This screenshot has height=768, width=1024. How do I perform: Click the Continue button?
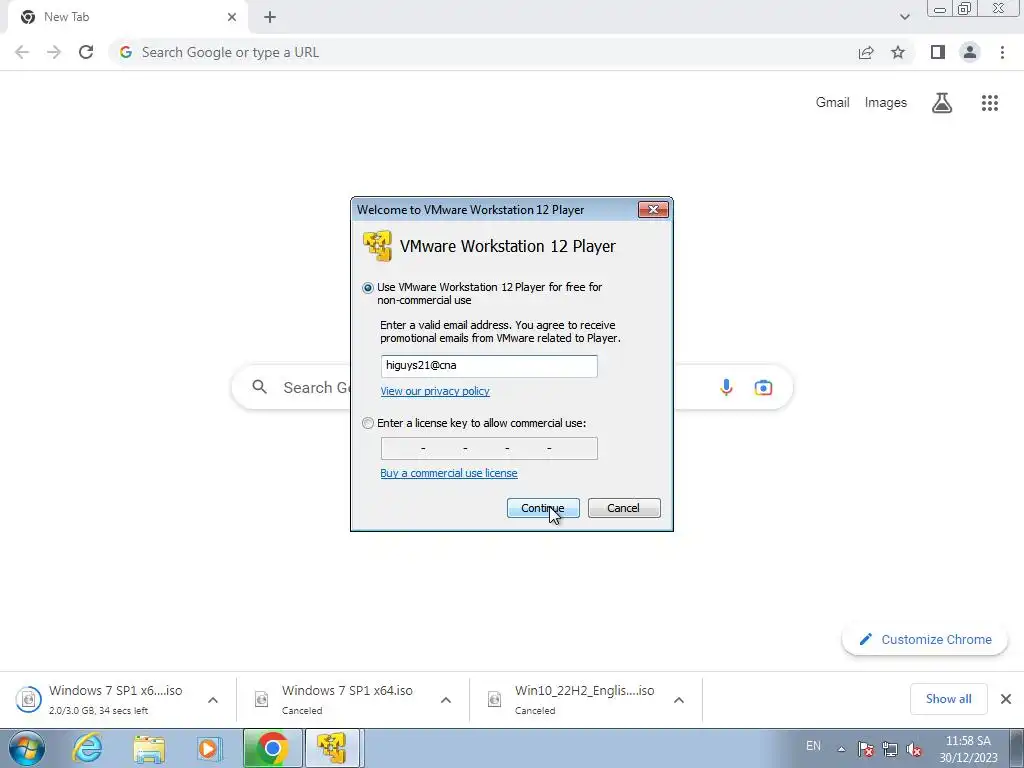pyautogui.click(x=543, y=508)
